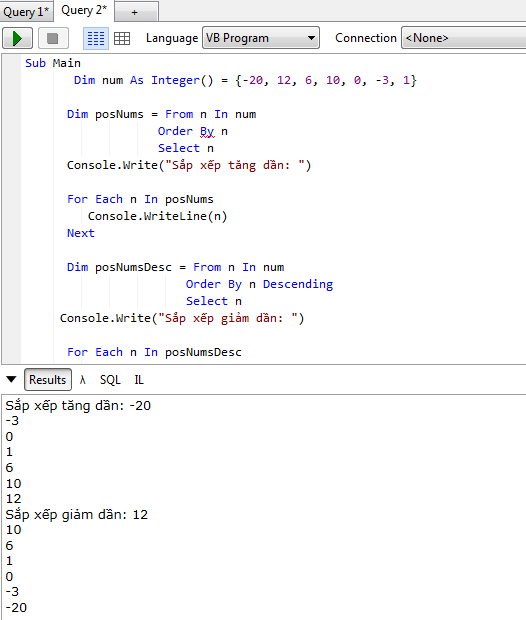This screenshot has height=620, width=526.
Task: Open the Connection dropdown showing None
Action: pyautogui.click(x=464, y=38)
